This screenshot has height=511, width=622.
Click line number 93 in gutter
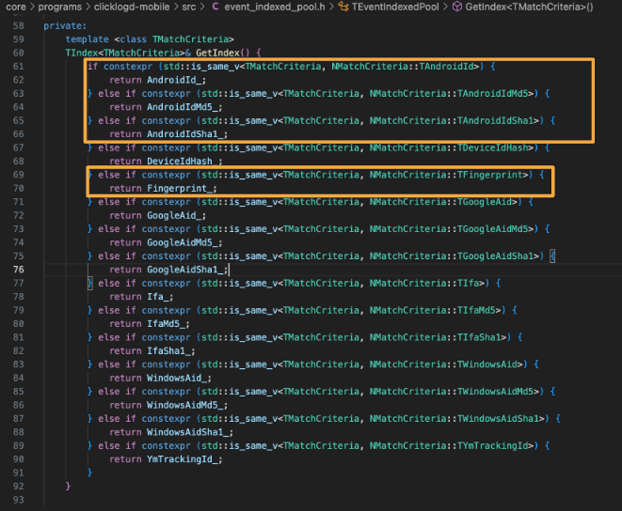pyautogui.click(x=18, y=499)
